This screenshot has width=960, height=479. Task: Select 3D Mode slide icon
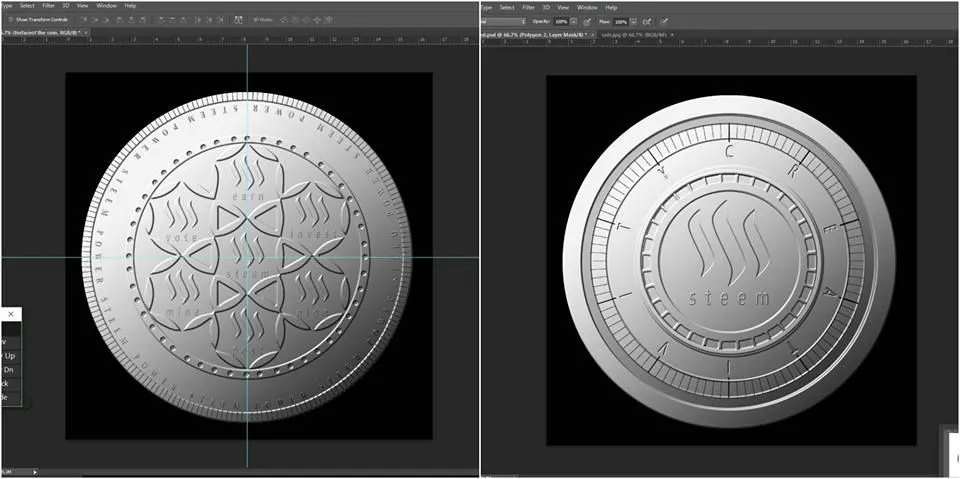(317, 20)
